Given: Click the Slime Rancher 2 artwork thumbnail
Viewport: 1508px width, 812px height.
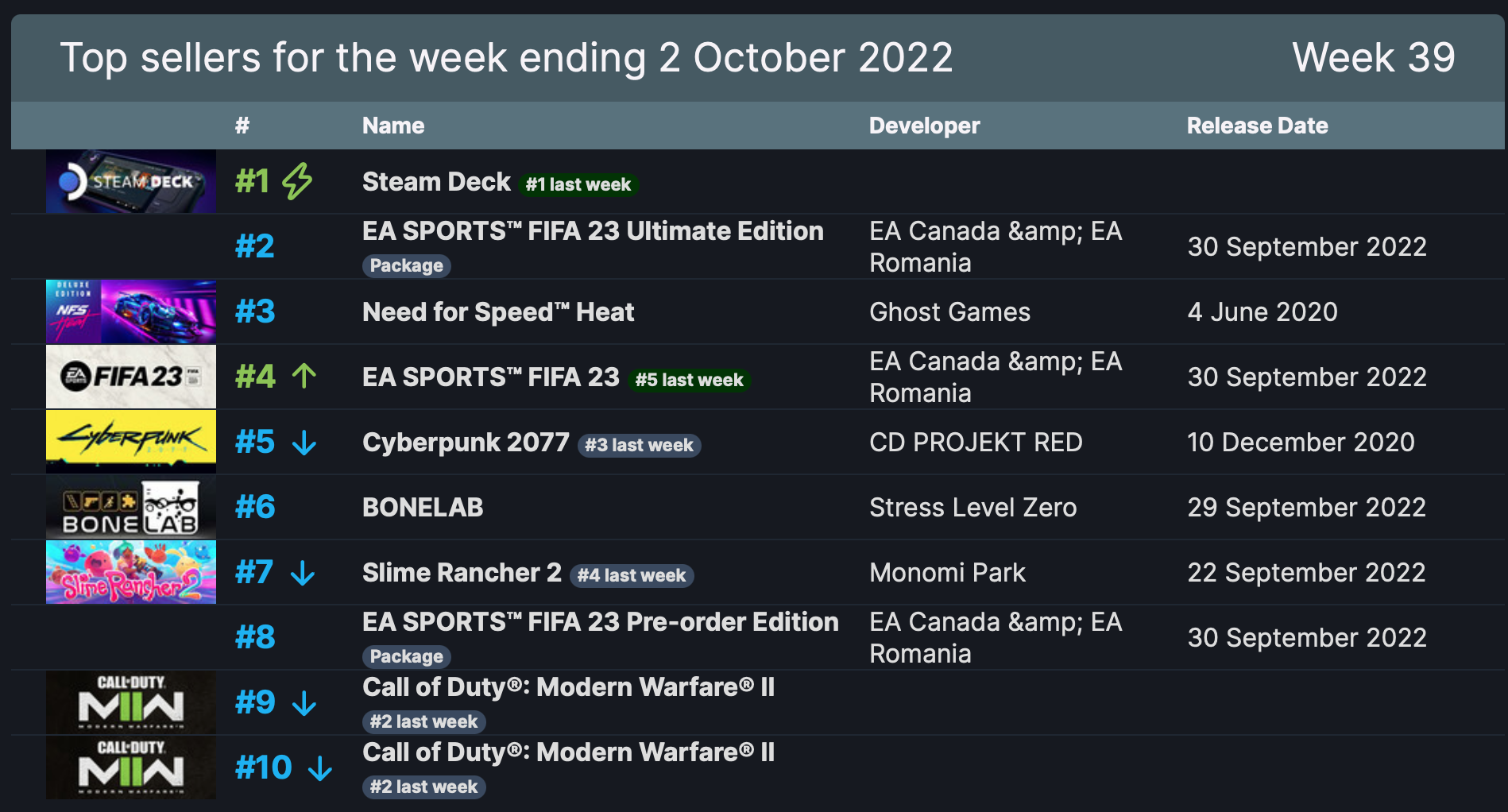Looking at the screenshot, I should click(131, 572).
